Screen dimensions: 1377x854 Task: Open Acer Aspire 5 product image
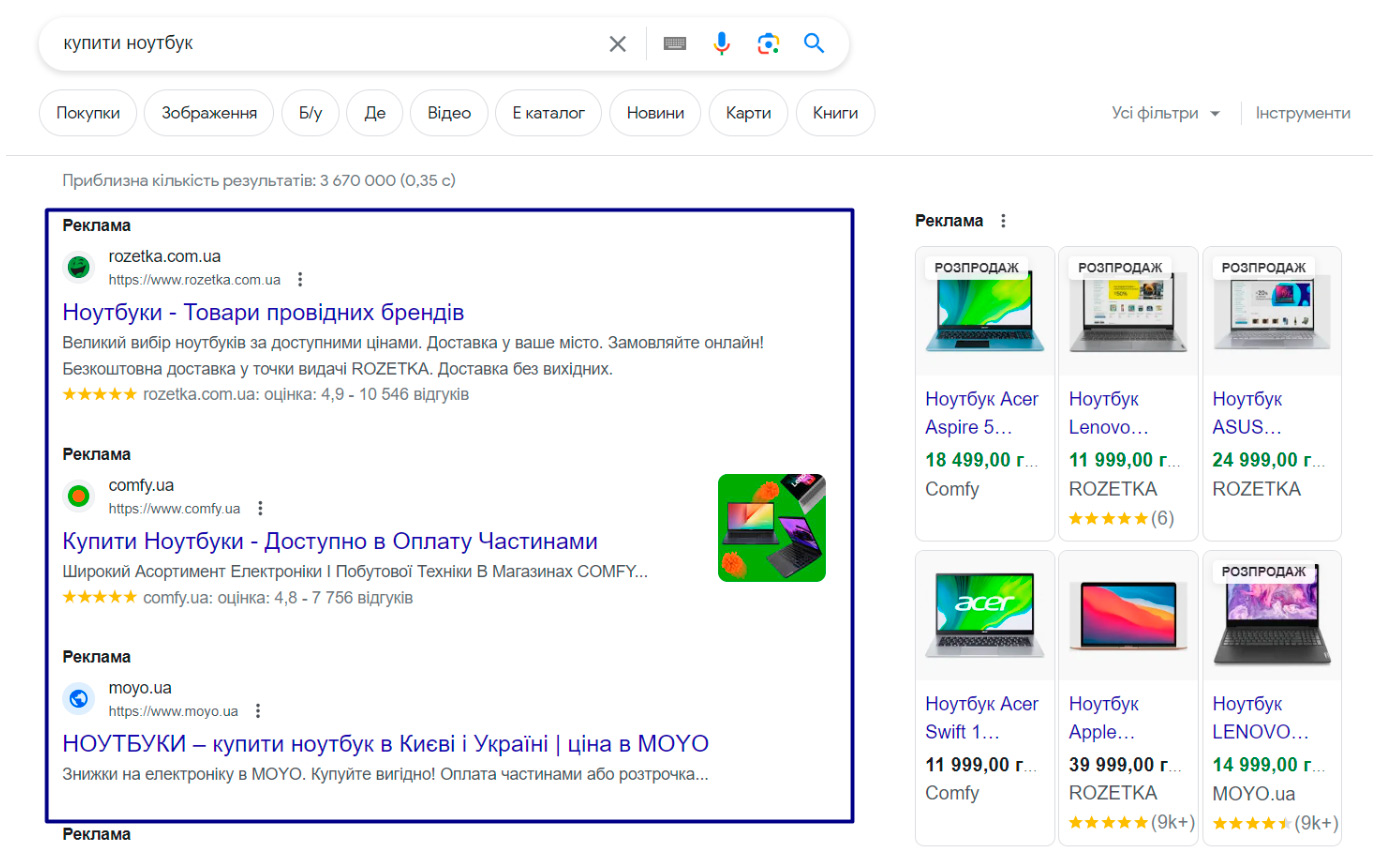(985, 311)
